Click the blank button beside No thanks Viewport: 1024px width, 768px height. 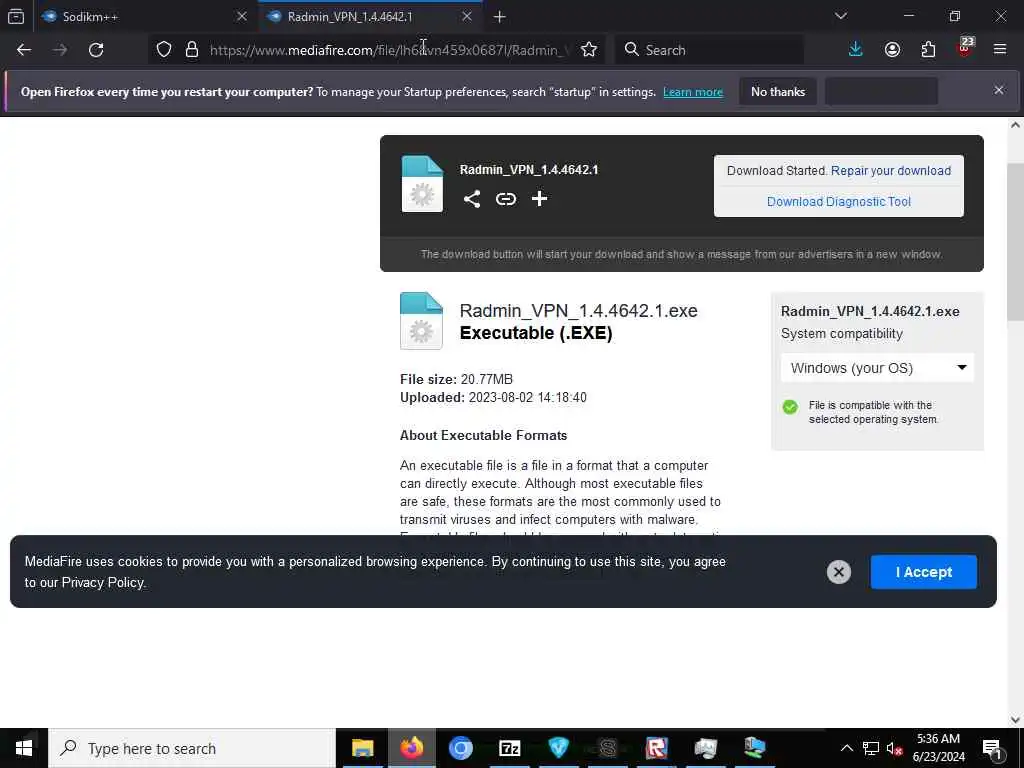pyautogui.click(x=881, y=91)
